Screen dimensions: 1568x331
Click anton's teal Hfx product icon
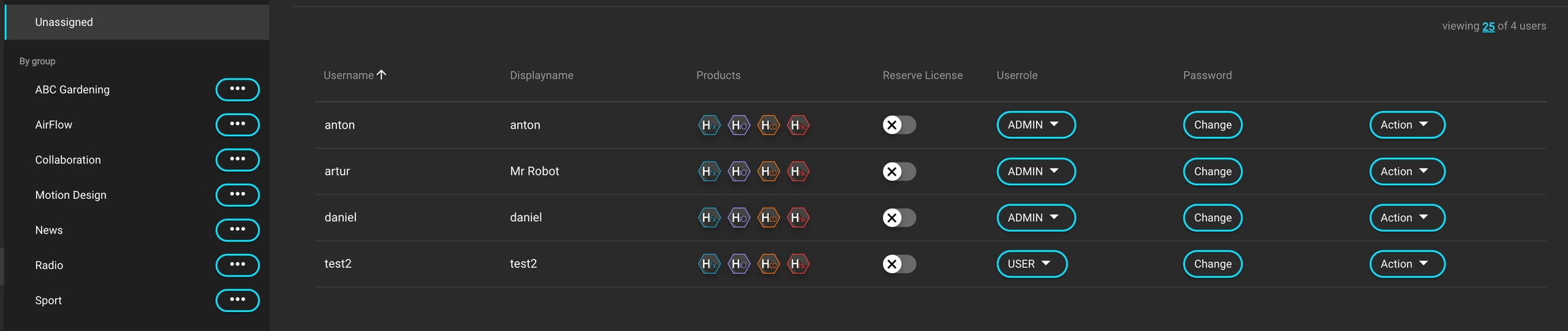point(708,125)
